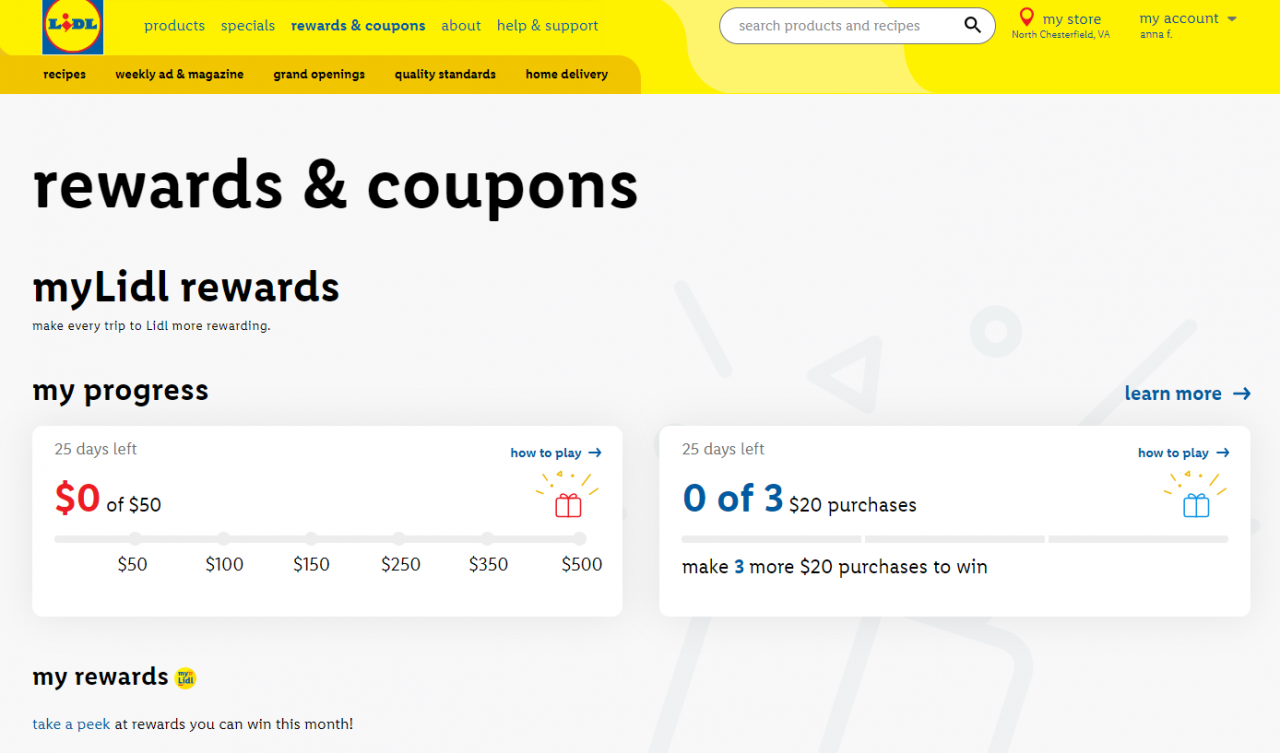This screenshot has height=753, width=1280.
Task: Open the home delivery section
Action: coord(566,74)
